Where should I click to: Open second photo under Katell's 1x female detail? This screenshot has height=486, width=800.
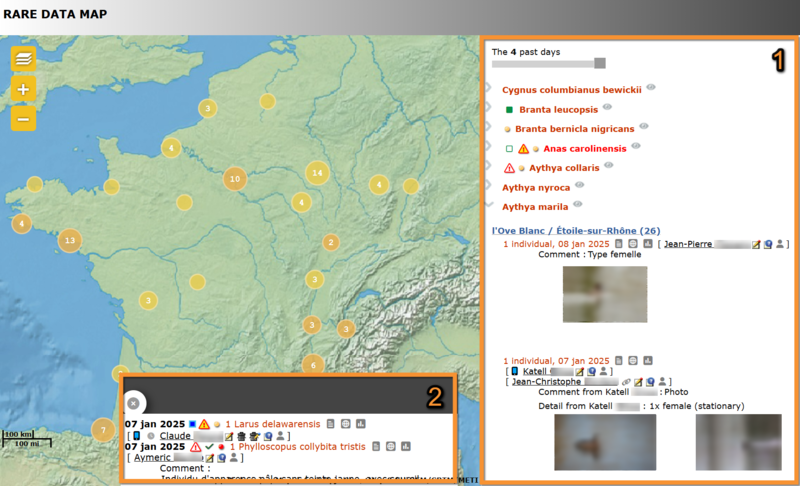point(739,442)
